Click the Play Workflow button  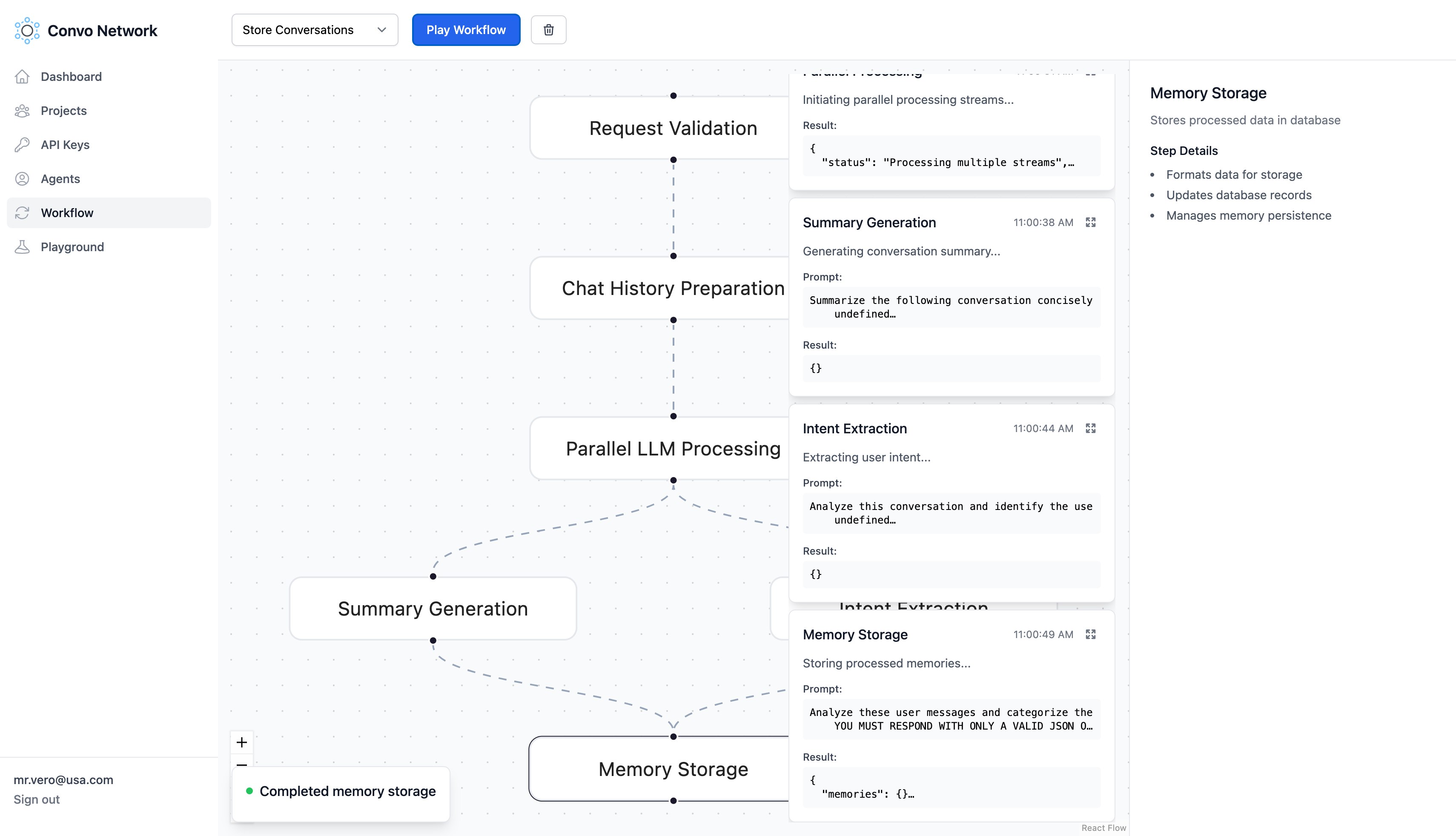pyautogui.click(x=466, y=30)
